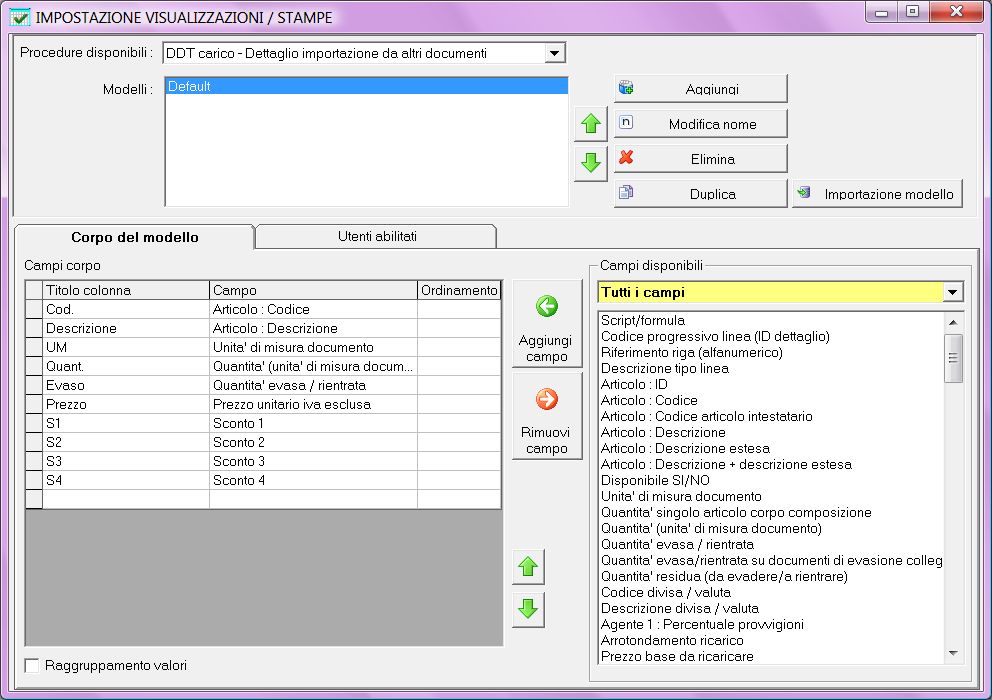The width and height of the screenshot is (992, 700).
Task: Click the green down arrow beside Modelli list
Action: coord(591,164)
